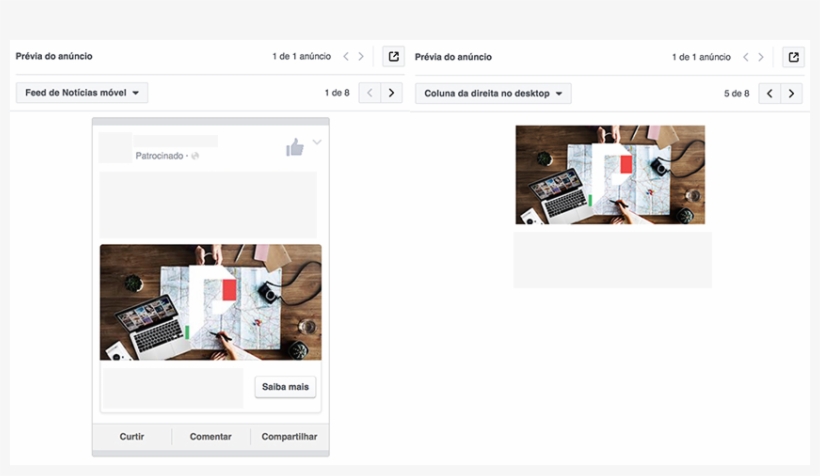This screenshot has width=820, height=476.
Task: Show next ad in right panel header
Action: [x=761, y=57]
